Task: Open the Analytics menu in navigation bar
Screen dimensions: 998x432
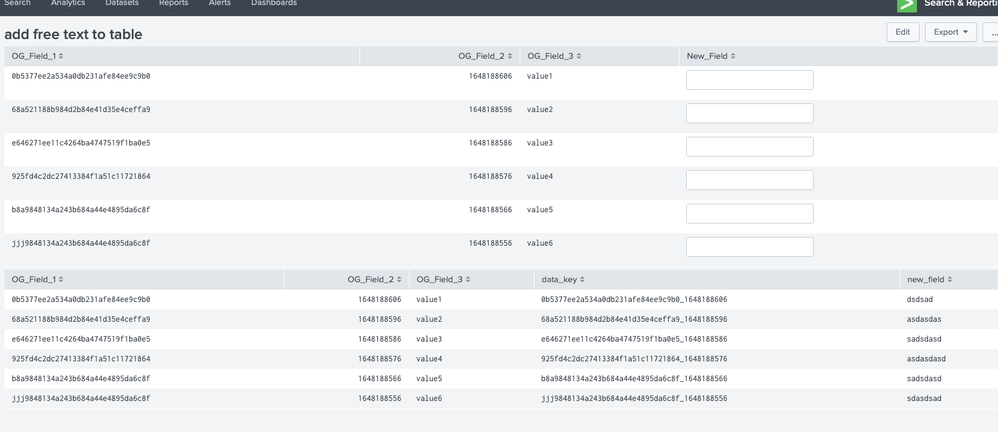Action: pyautogui.click(x=68, y=4)
